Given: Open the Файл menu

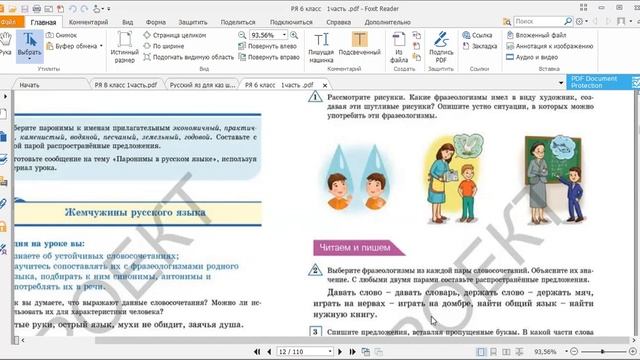Looking at the screenshot, I should click(x=9, y=22).
